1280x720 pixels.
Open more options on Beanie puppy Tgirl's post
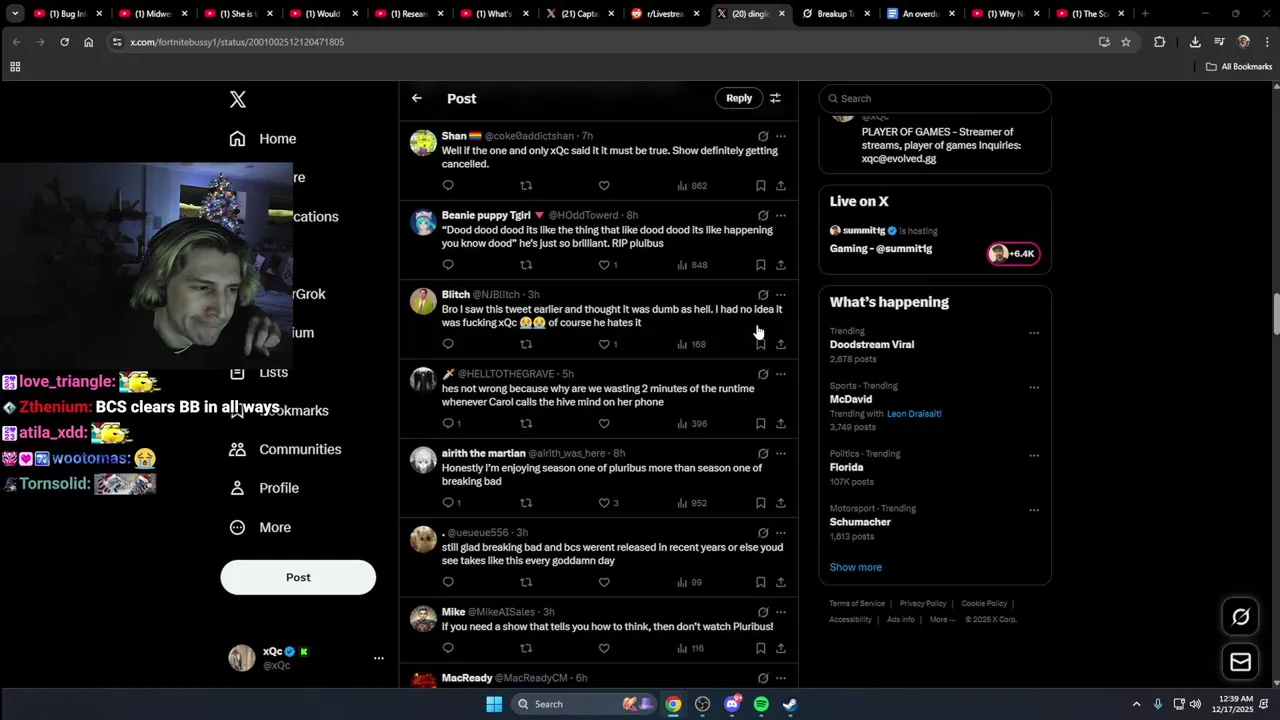click(x=781, y=215)
